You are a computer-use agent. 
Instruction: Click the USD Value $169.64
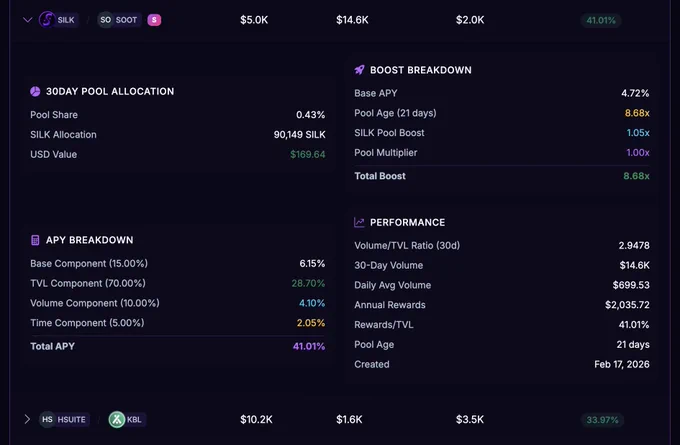click(x=307, y=154)
